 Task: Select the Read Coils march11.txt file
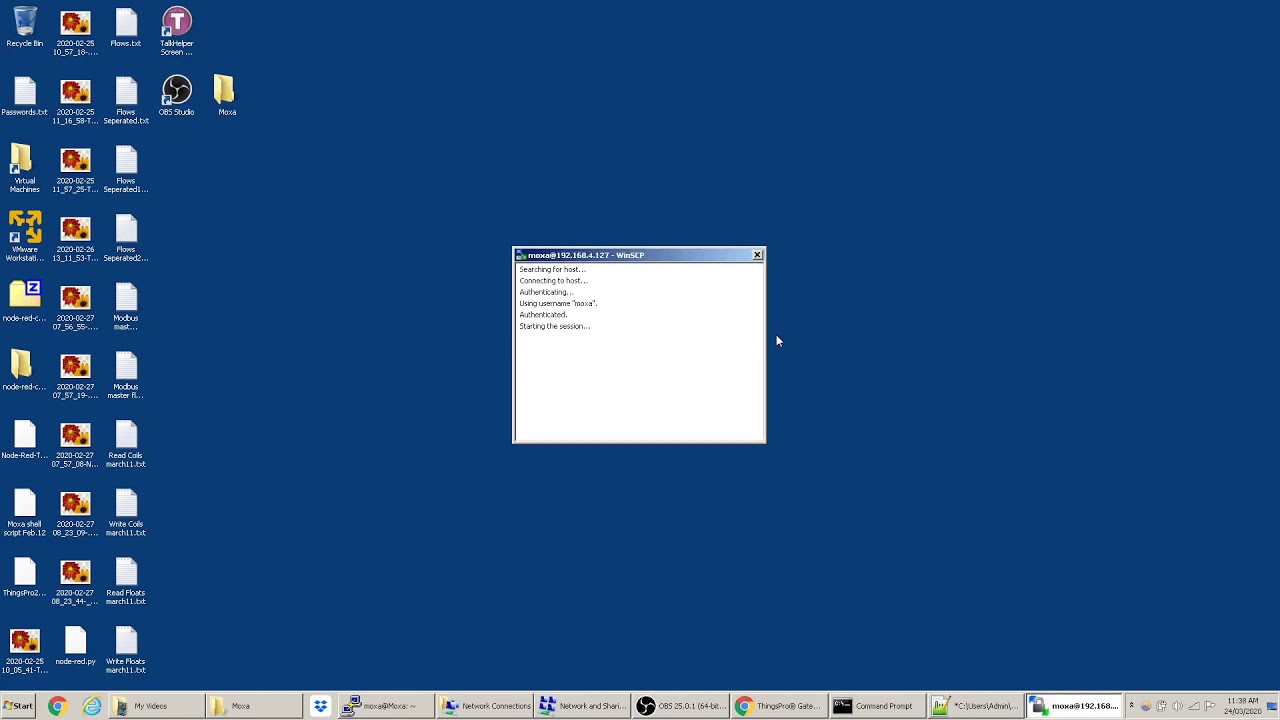coord(126,444)
